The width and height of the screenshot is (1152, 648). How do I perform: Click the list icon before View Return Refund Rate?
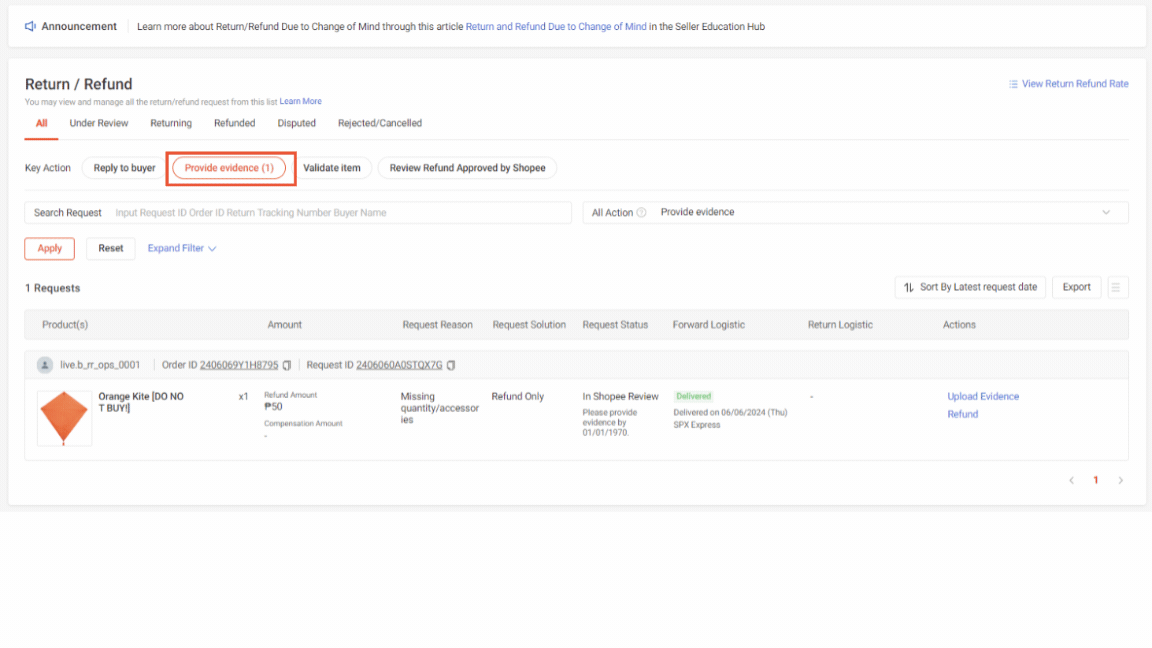pyautogui.click(x=1015, y=83)
